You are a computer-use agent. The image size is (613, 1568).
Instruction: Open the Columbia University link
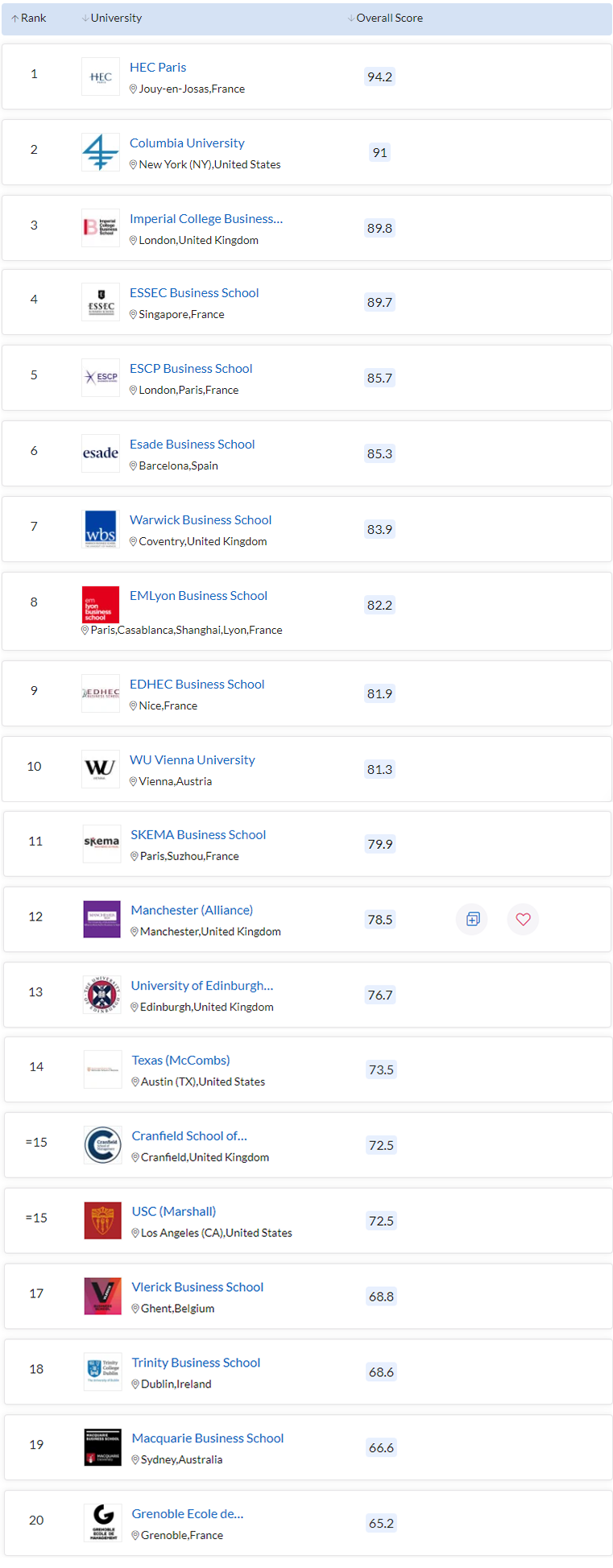187,143
